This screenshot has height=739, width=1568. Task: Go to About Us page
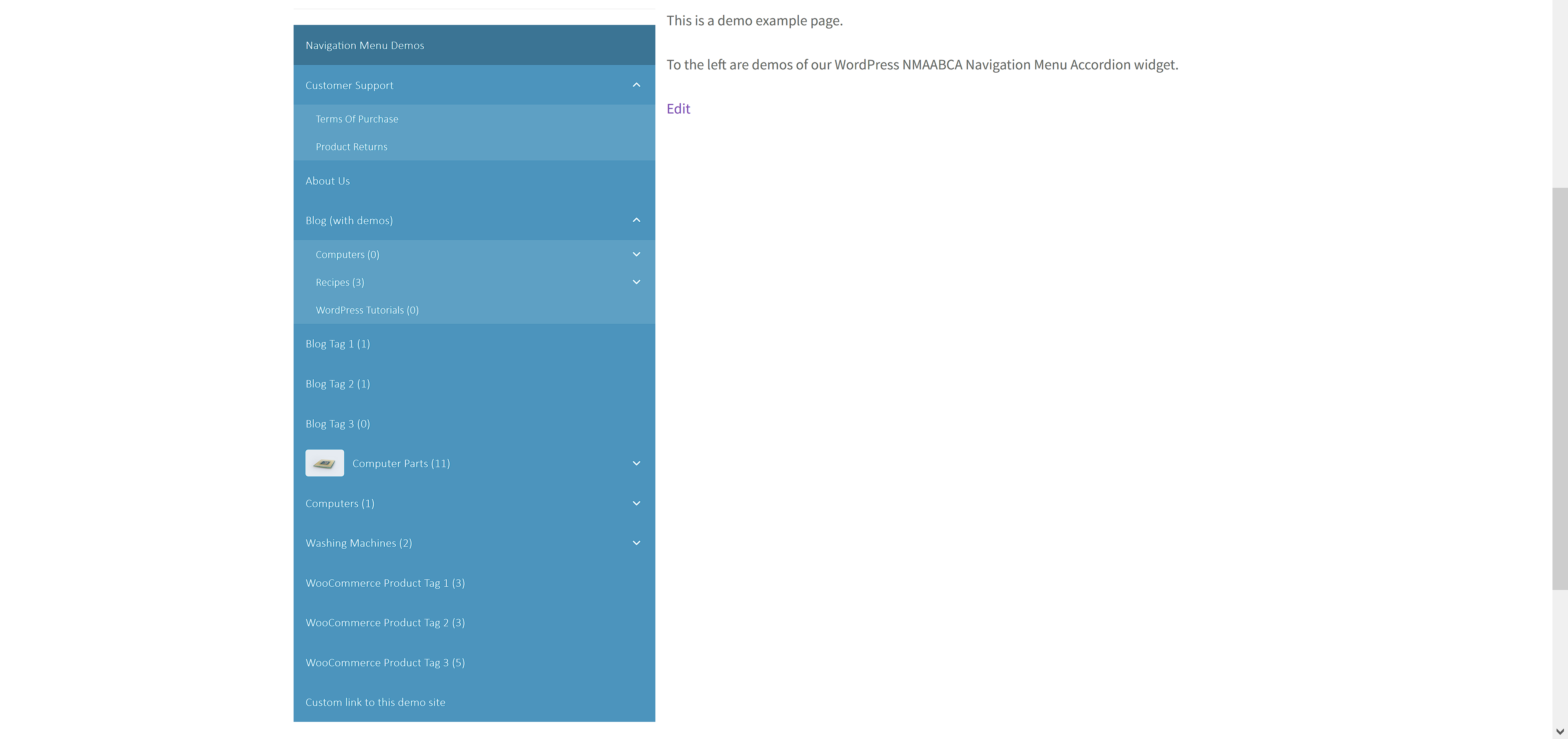click(x=327, y=181)
